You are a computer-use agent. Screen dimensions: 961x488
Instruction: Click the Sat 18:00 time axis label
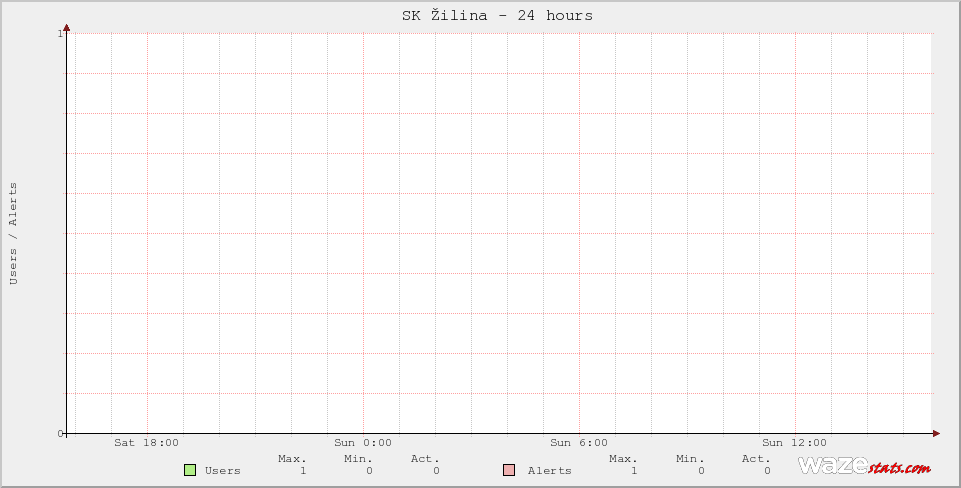[x=146, y=442]
